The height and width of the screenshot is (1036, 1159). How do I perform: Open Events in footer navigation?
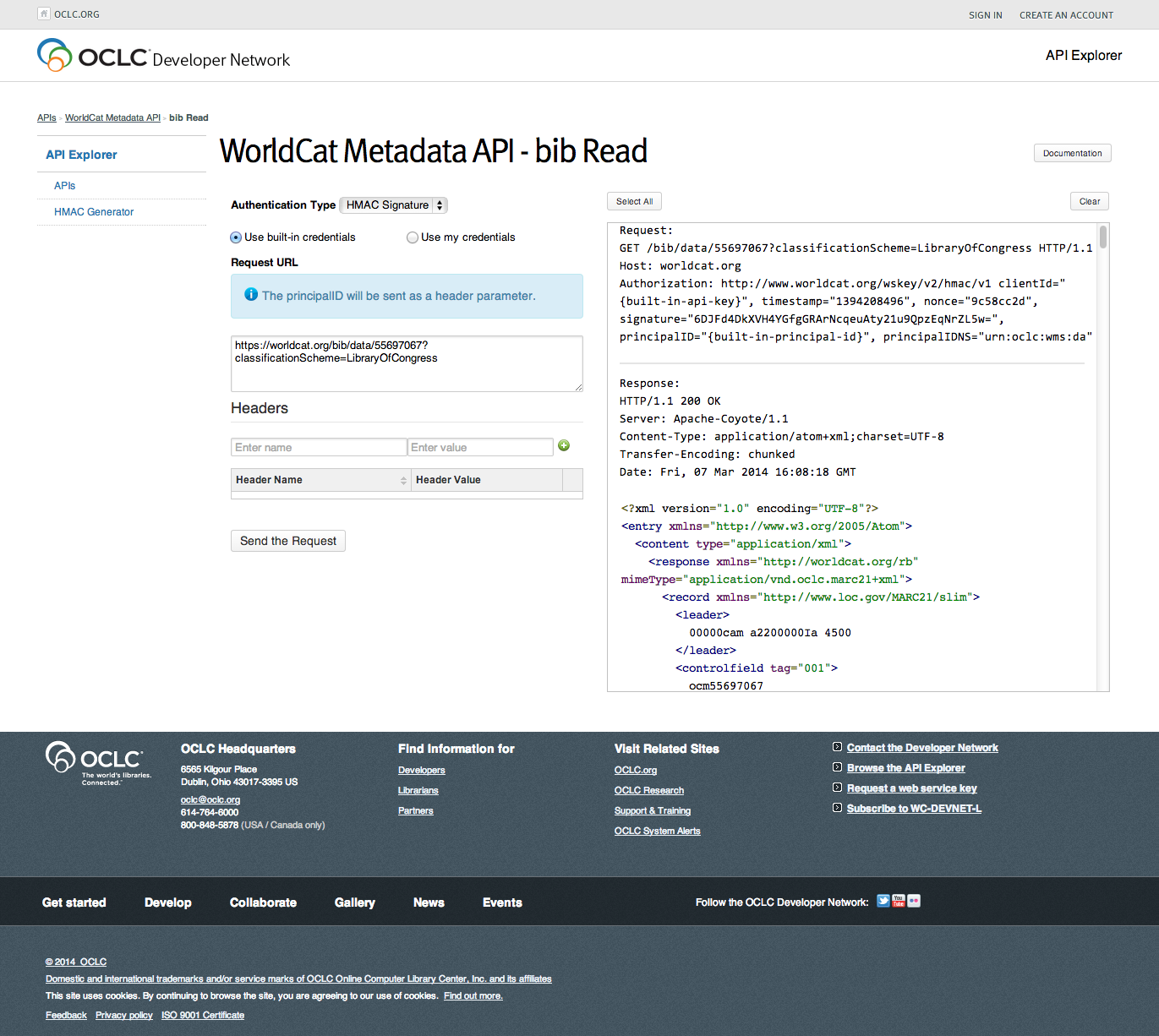pyautogui.click(x=502, y=902)
